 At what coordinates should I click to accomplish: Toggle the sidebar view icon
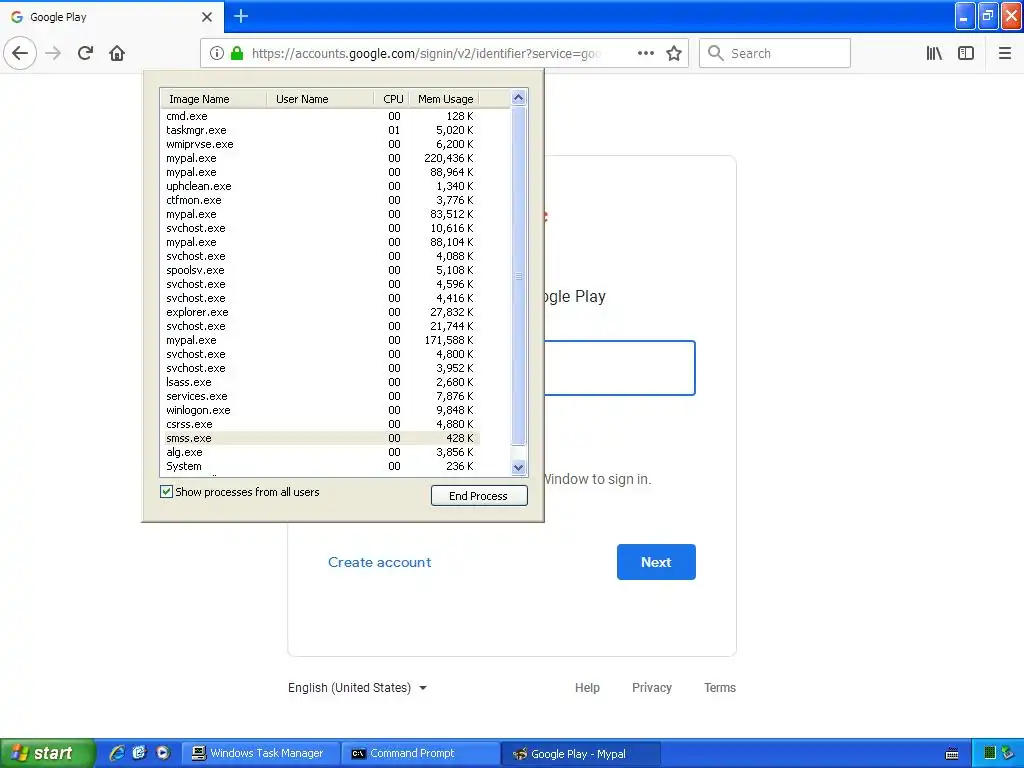pos(966,54)
